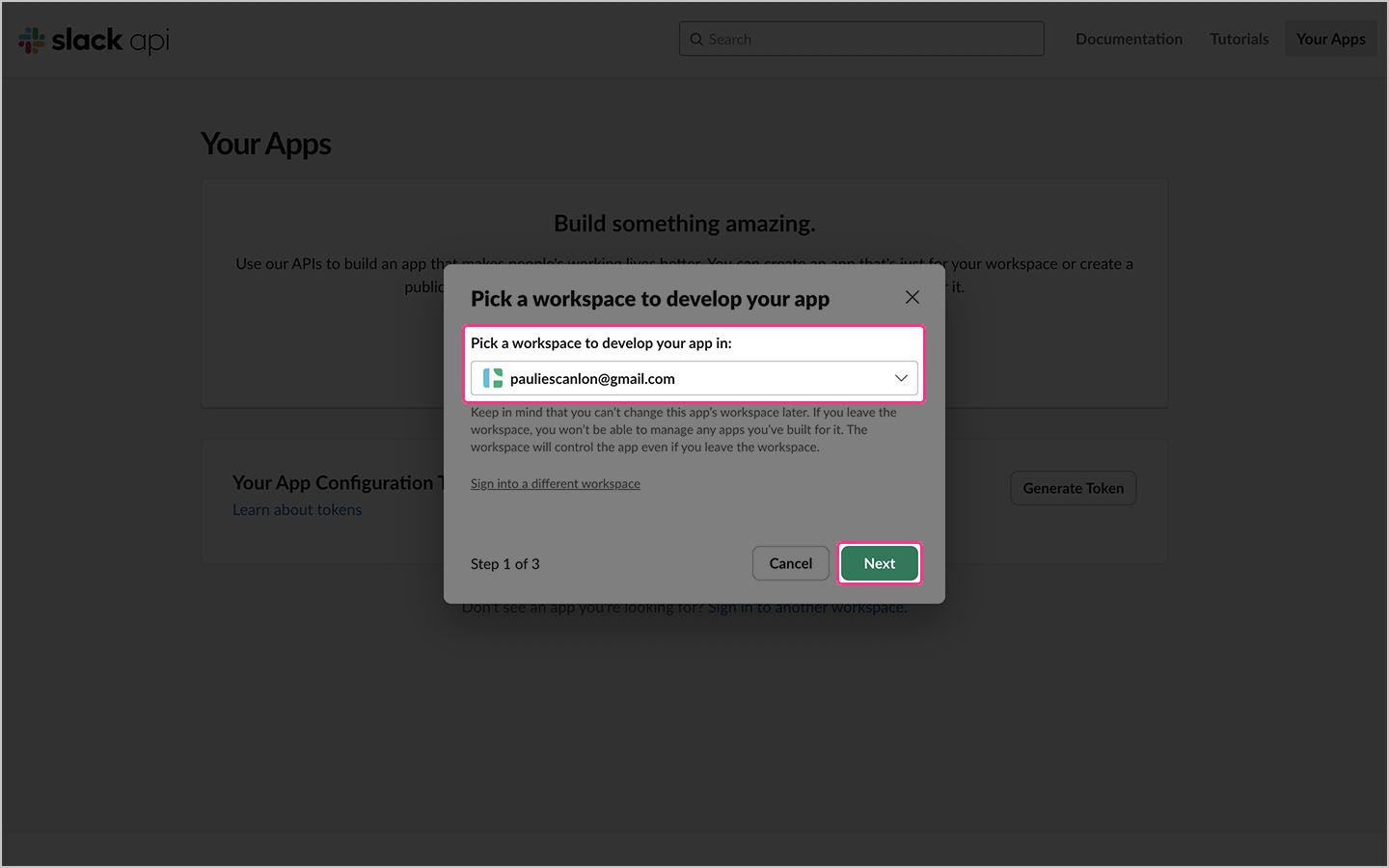Open the Tutorials menu item

(x=1239, y=39)
